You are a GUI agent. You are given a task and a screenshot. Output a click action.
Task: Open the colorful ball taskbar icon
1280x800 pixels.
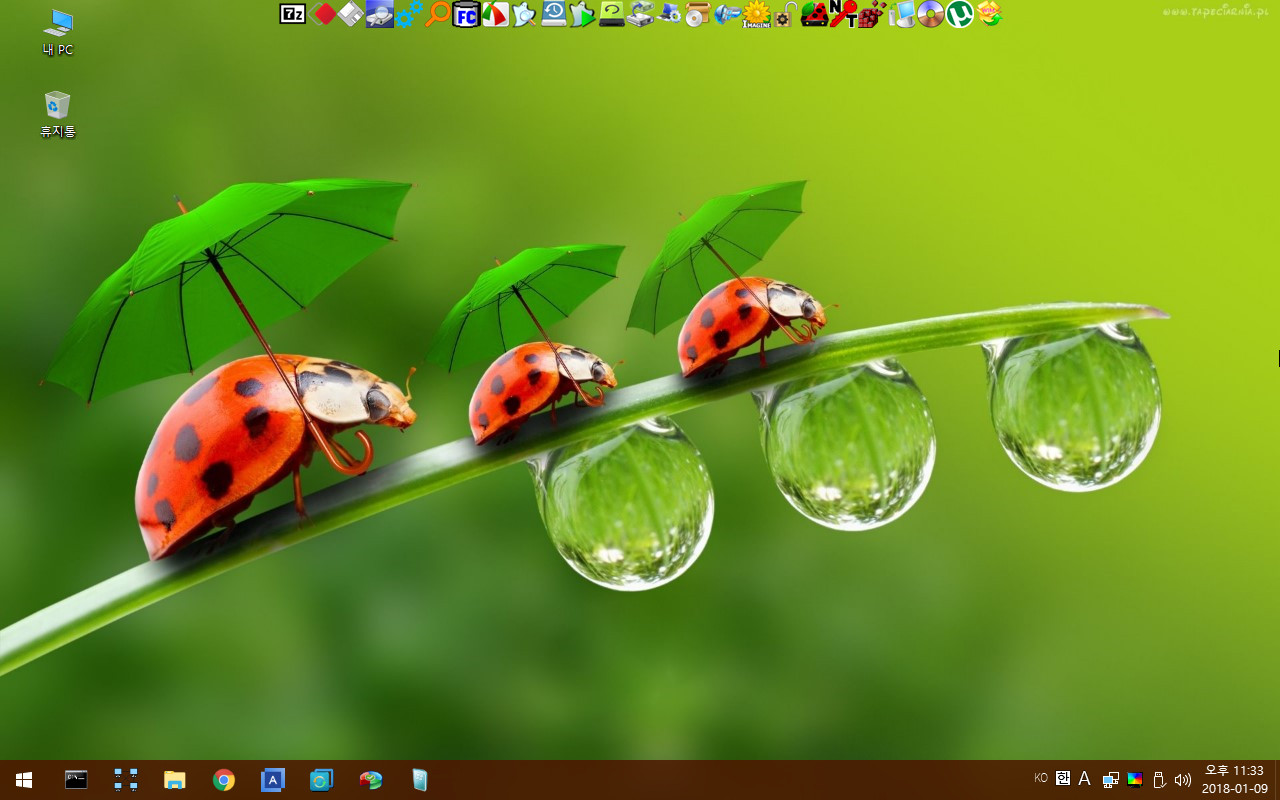[x=371, y=780]
